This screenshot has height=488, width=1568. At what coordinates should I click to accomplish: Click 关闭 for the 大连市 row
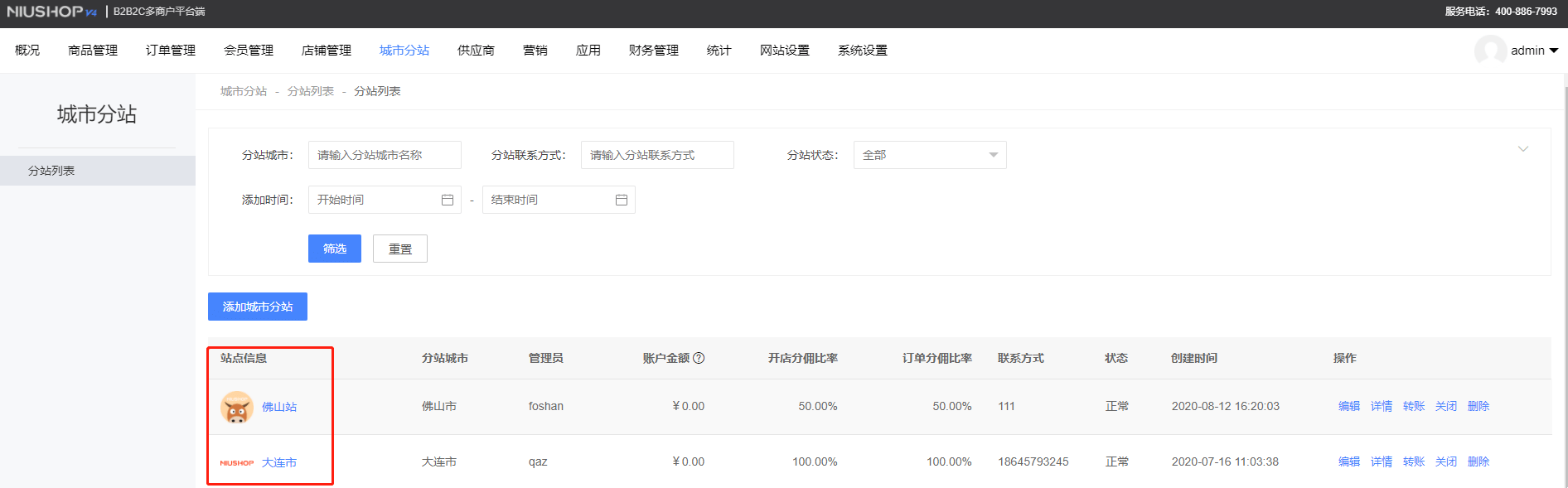point(1446,461)
